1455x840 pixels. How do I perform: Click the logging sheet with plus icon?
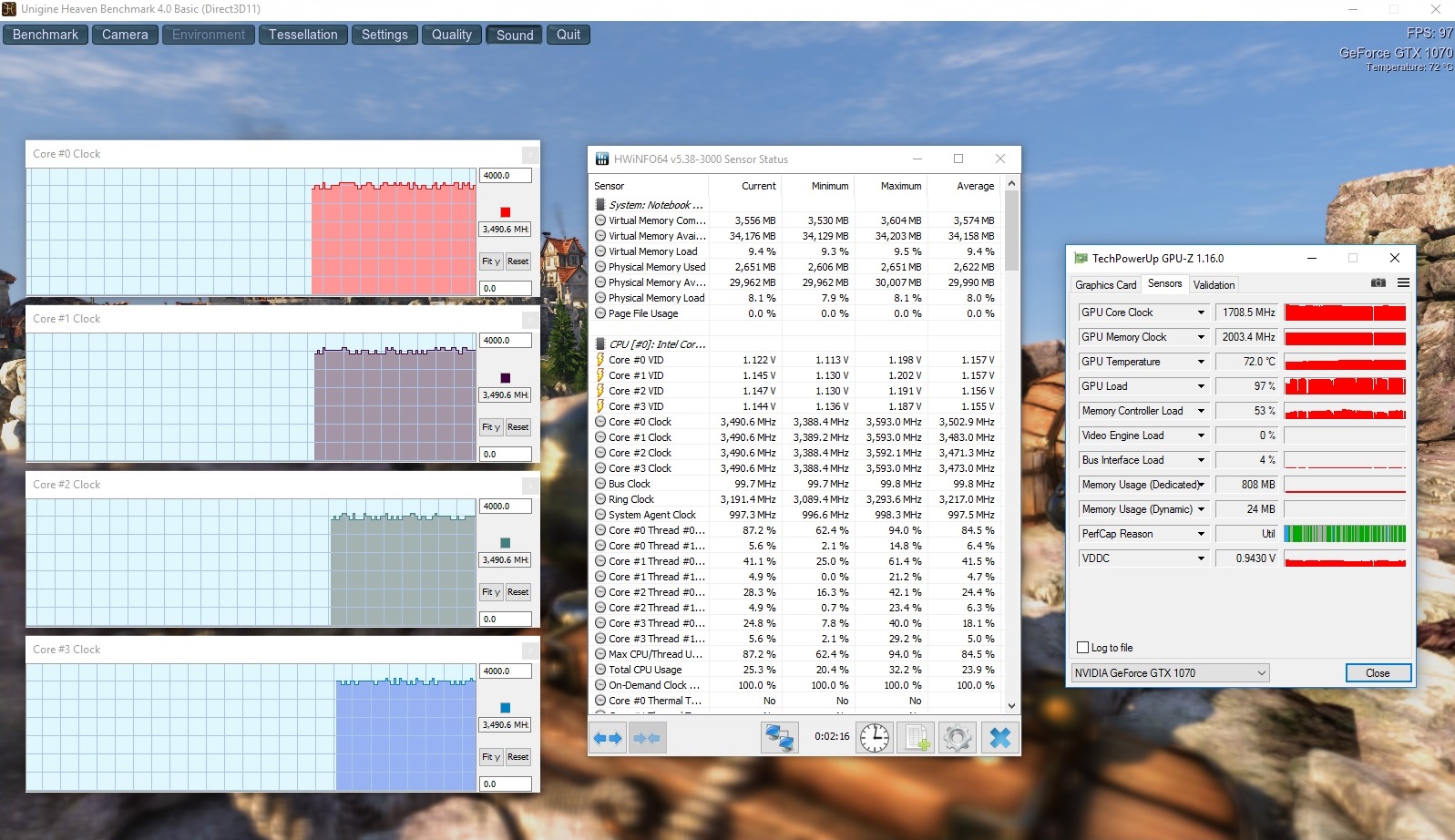pos(916,738)
